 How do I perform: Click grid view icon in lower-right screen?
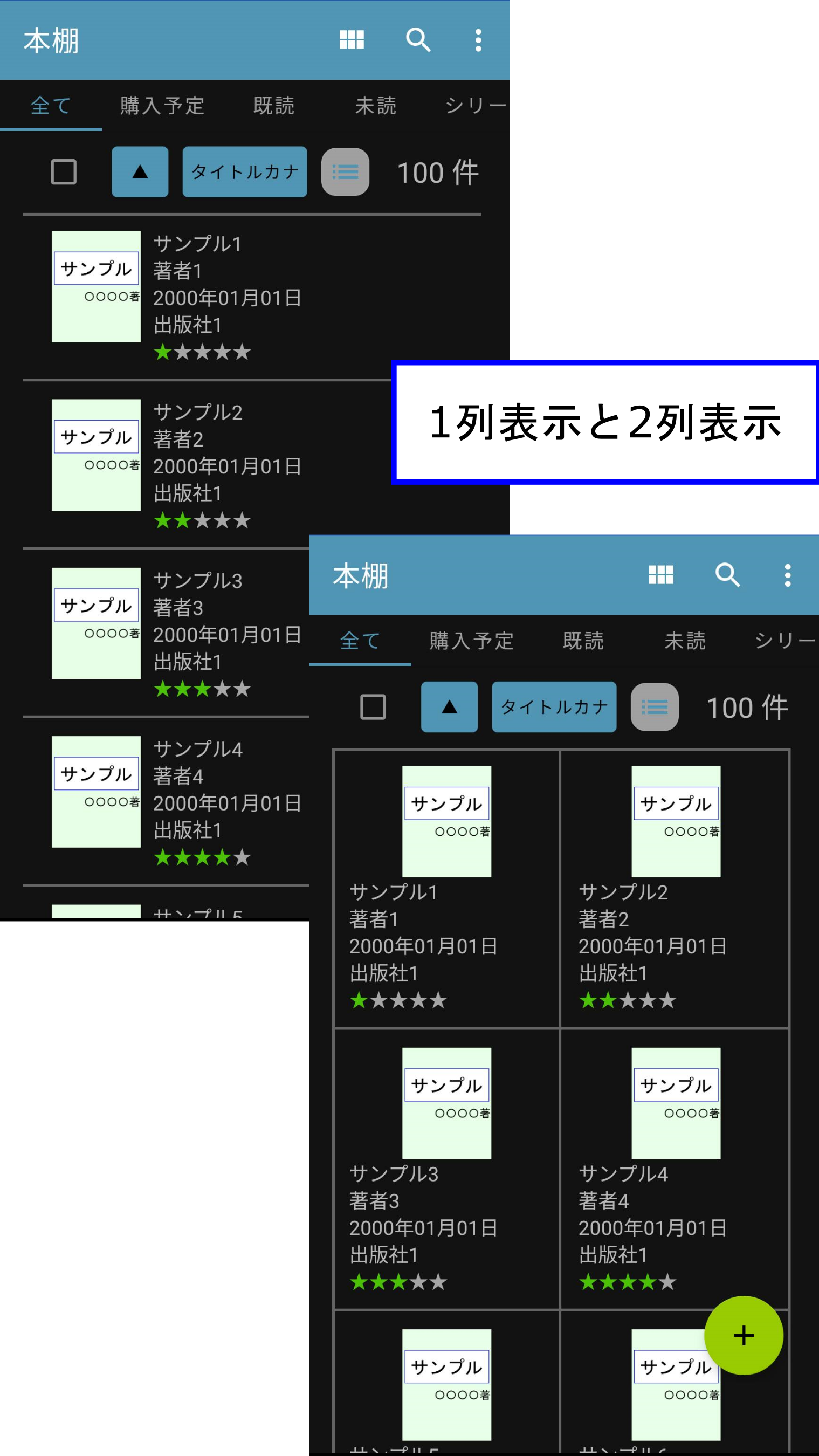pos(660,575)
